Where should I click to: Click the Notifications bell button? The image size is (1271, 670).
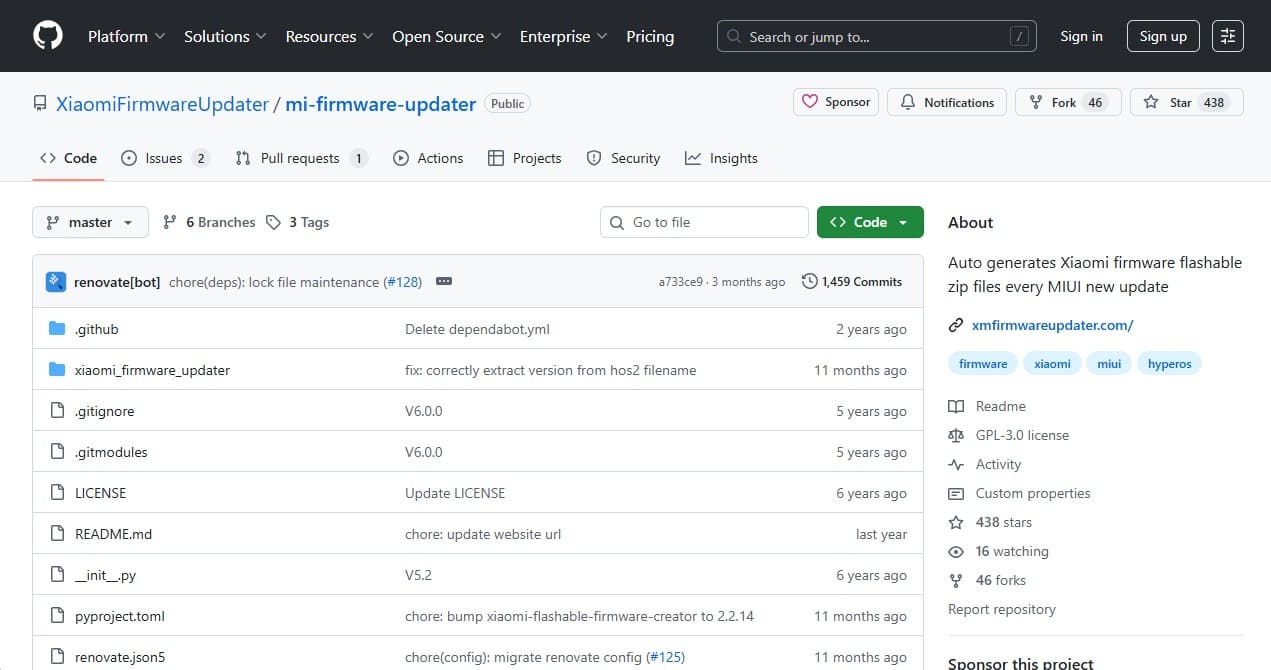tap(947, 102)
